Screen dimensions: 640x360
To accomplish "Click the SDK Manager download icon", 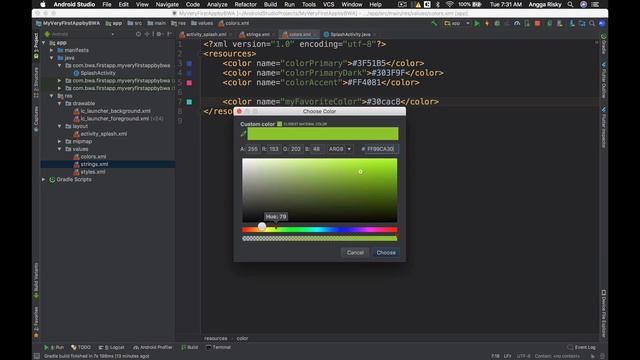I will [572, 24].
